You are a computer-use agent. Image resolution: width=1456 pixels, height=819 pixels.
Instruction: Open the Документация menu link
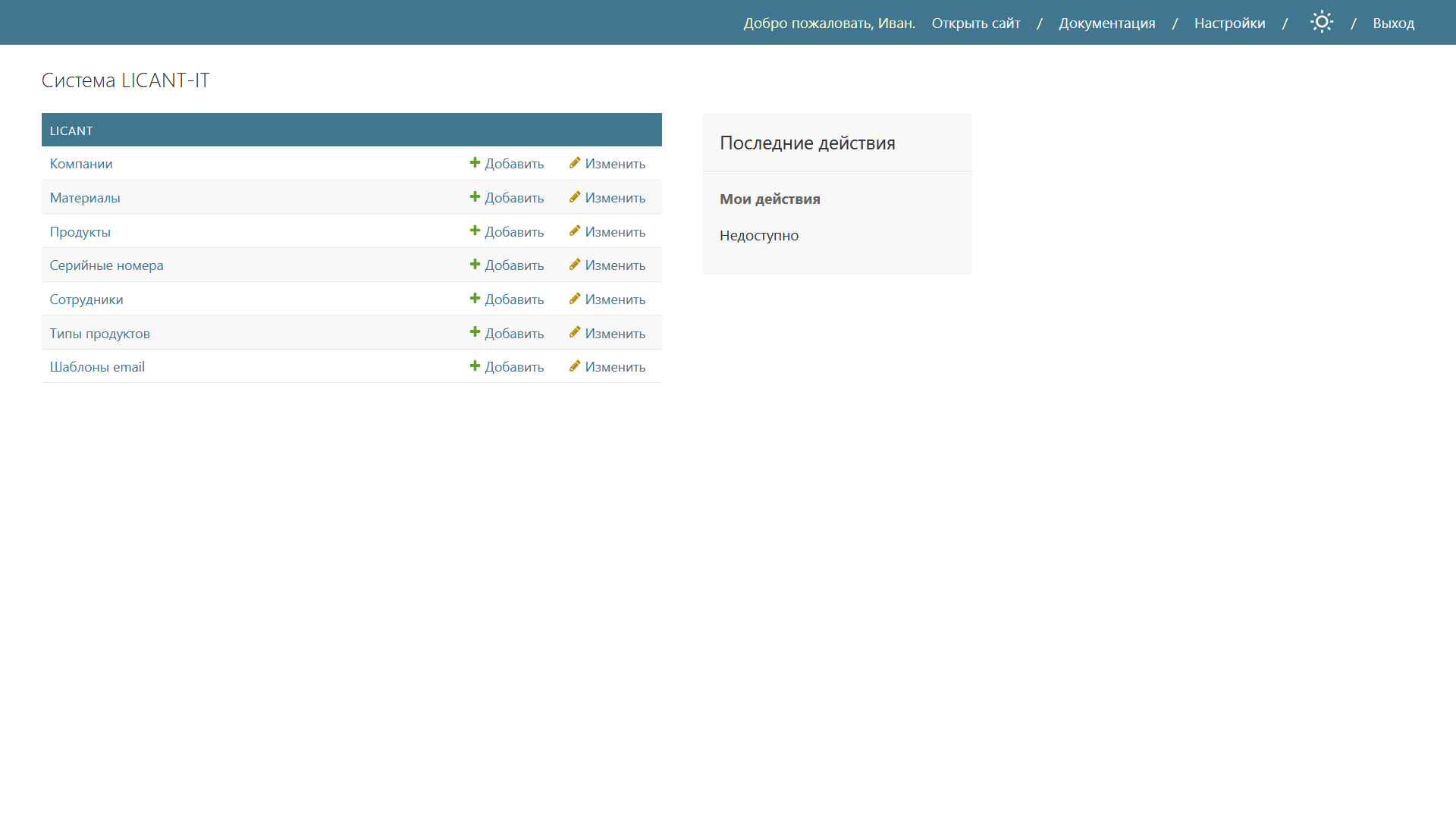1106,24
